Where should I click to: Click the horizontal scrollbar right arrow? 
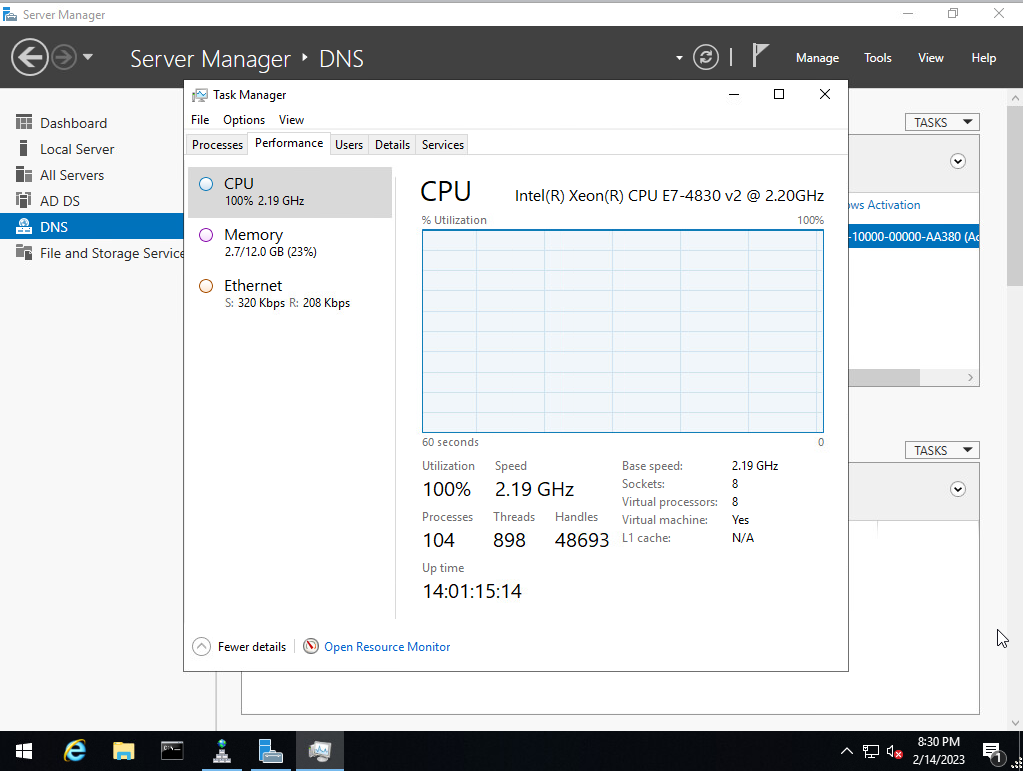pyautogui.click(x=970, y=378)
